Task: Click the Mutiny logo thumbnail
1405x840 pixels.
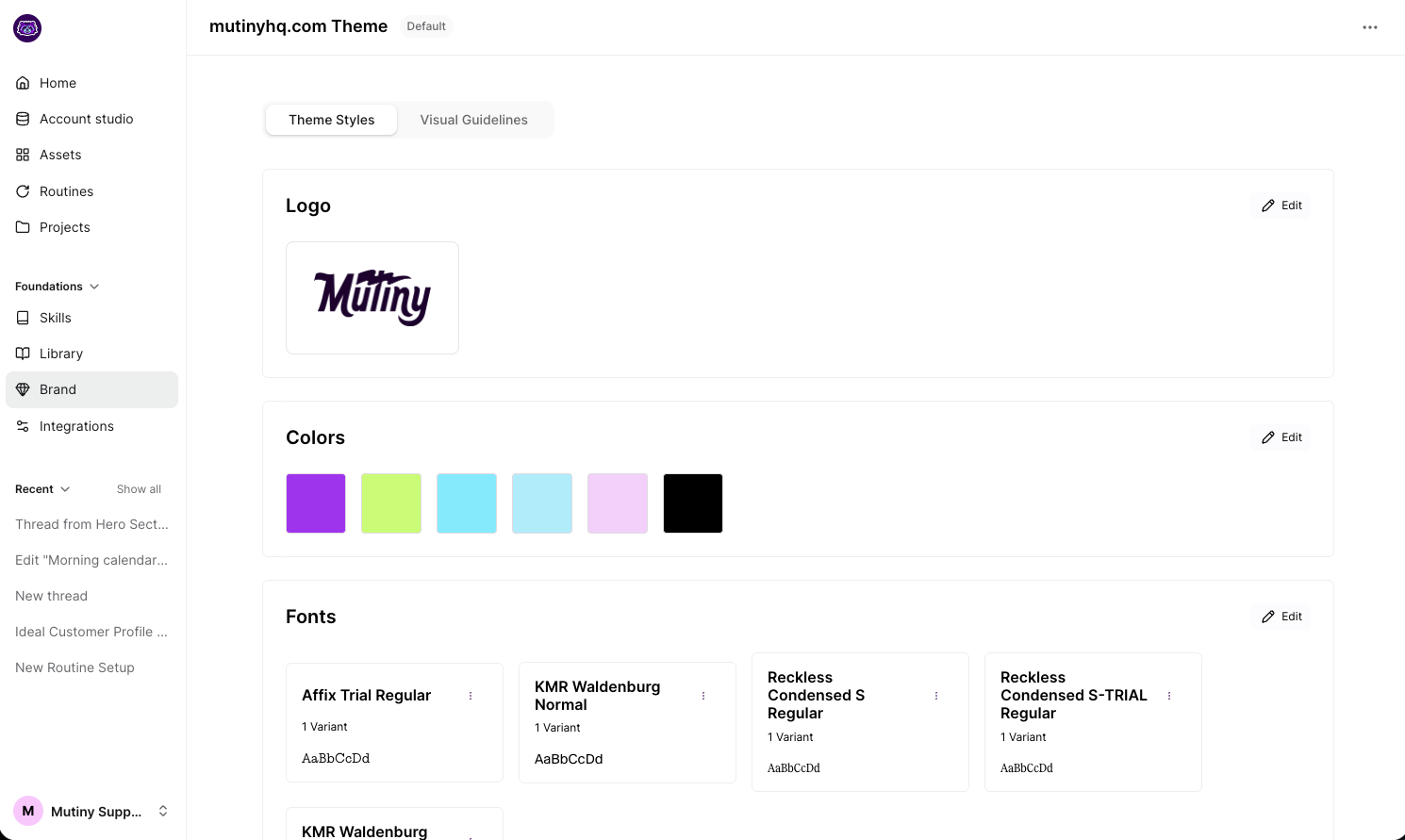Action: tap(372, 298)
